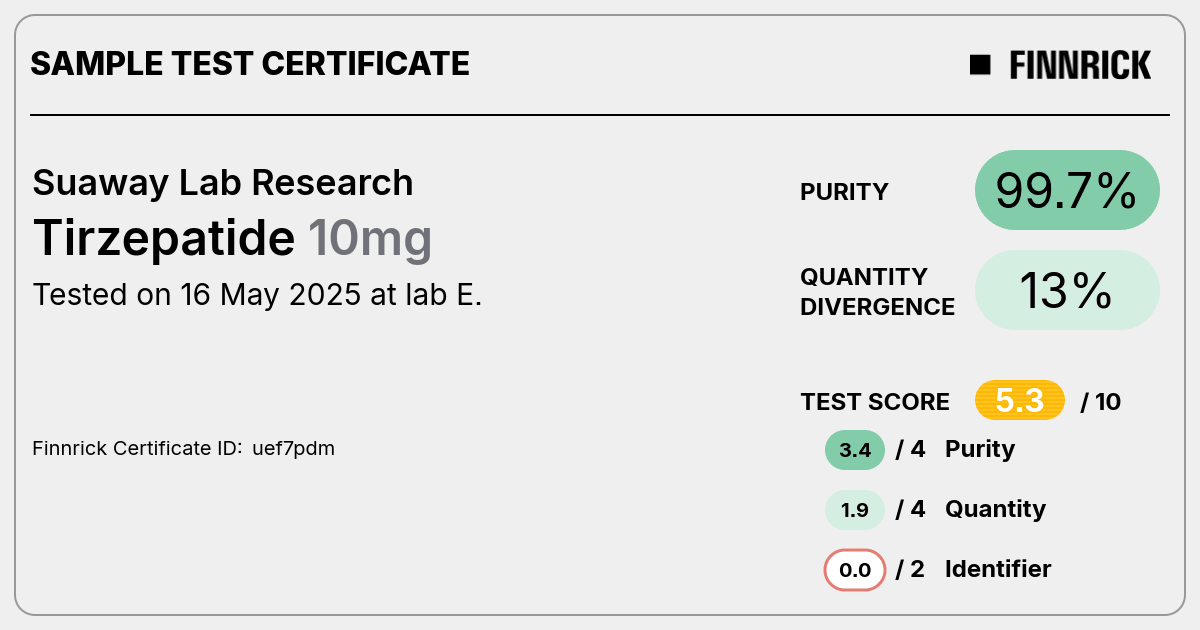Click the Suaway Lab Research vendor name
Screen dimensions: 1200x630
223,182
